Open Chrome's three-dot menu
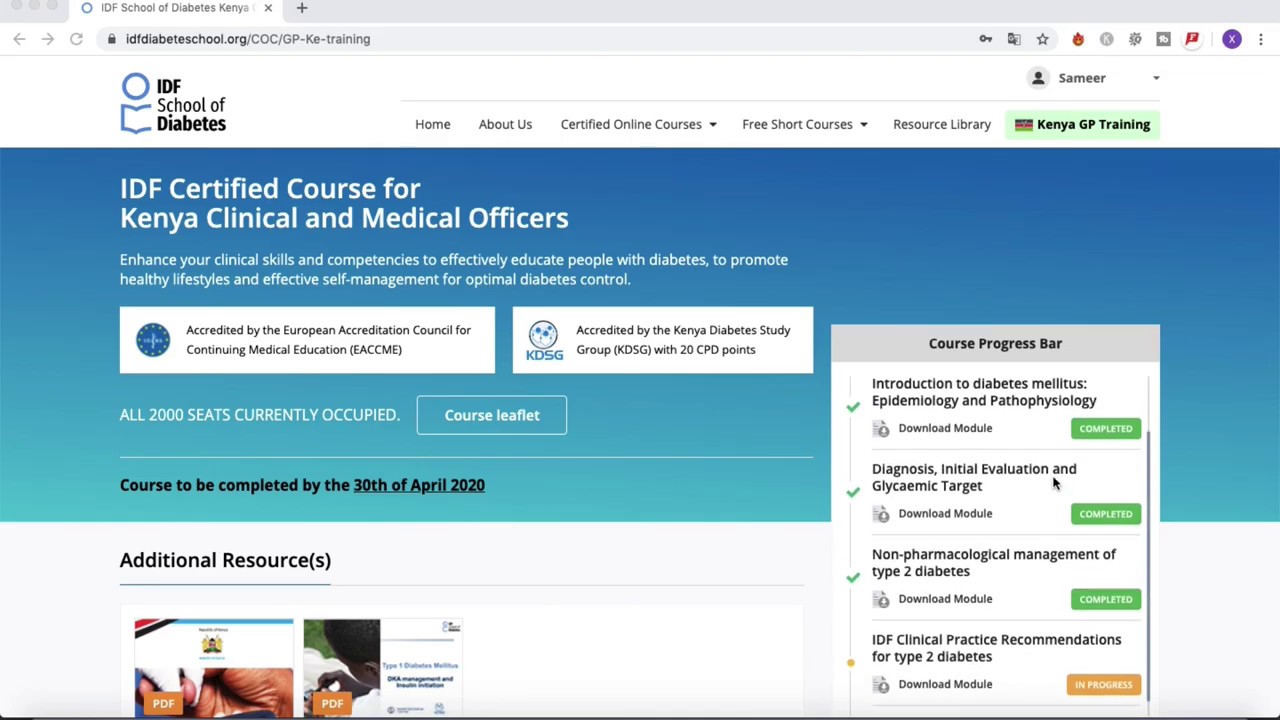This screenshot has width=1280, height=720. click(x=1261, y=39)
